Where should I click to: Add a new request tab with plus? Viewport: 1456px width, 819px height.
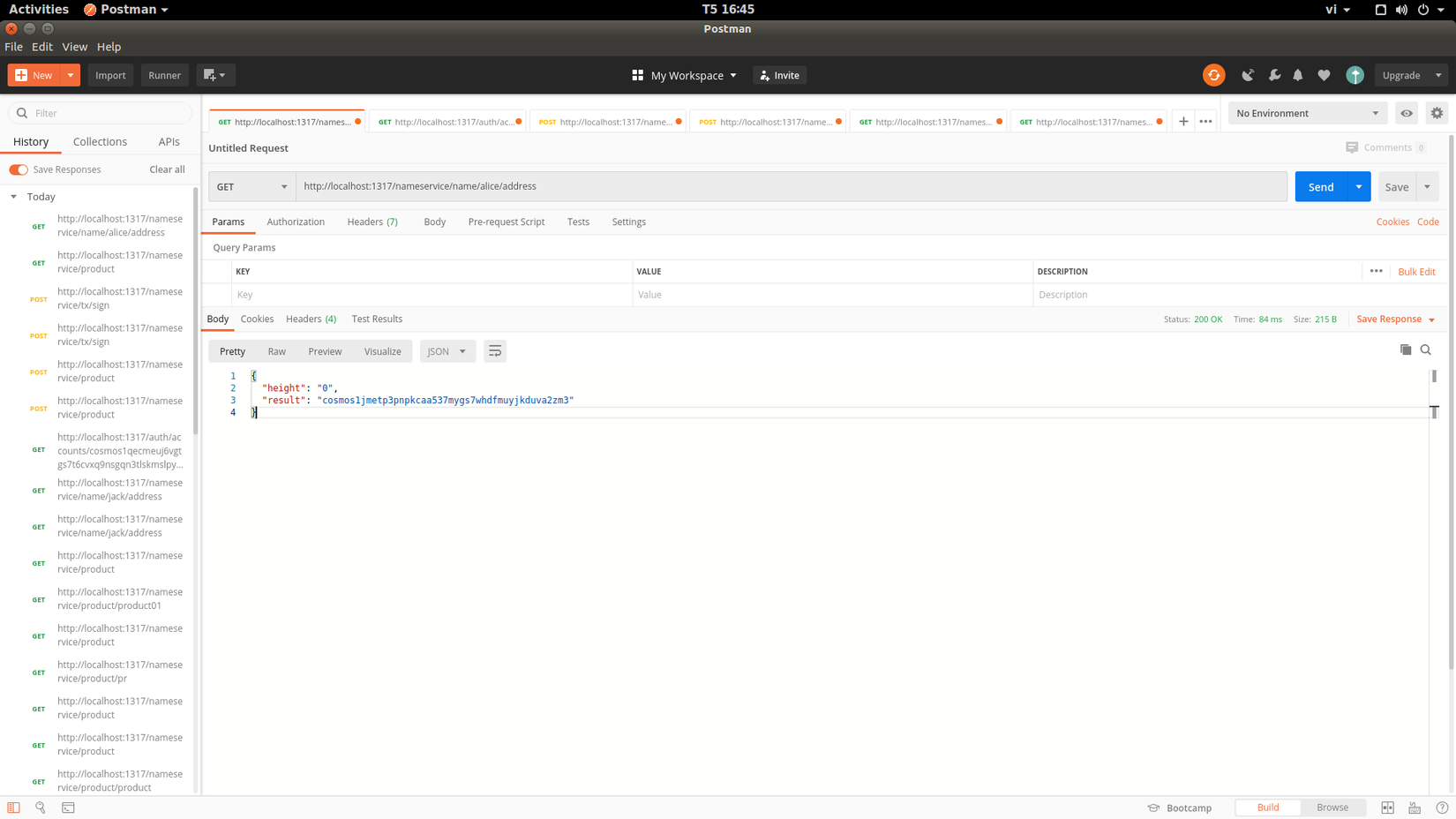[x=1183, y=122]
